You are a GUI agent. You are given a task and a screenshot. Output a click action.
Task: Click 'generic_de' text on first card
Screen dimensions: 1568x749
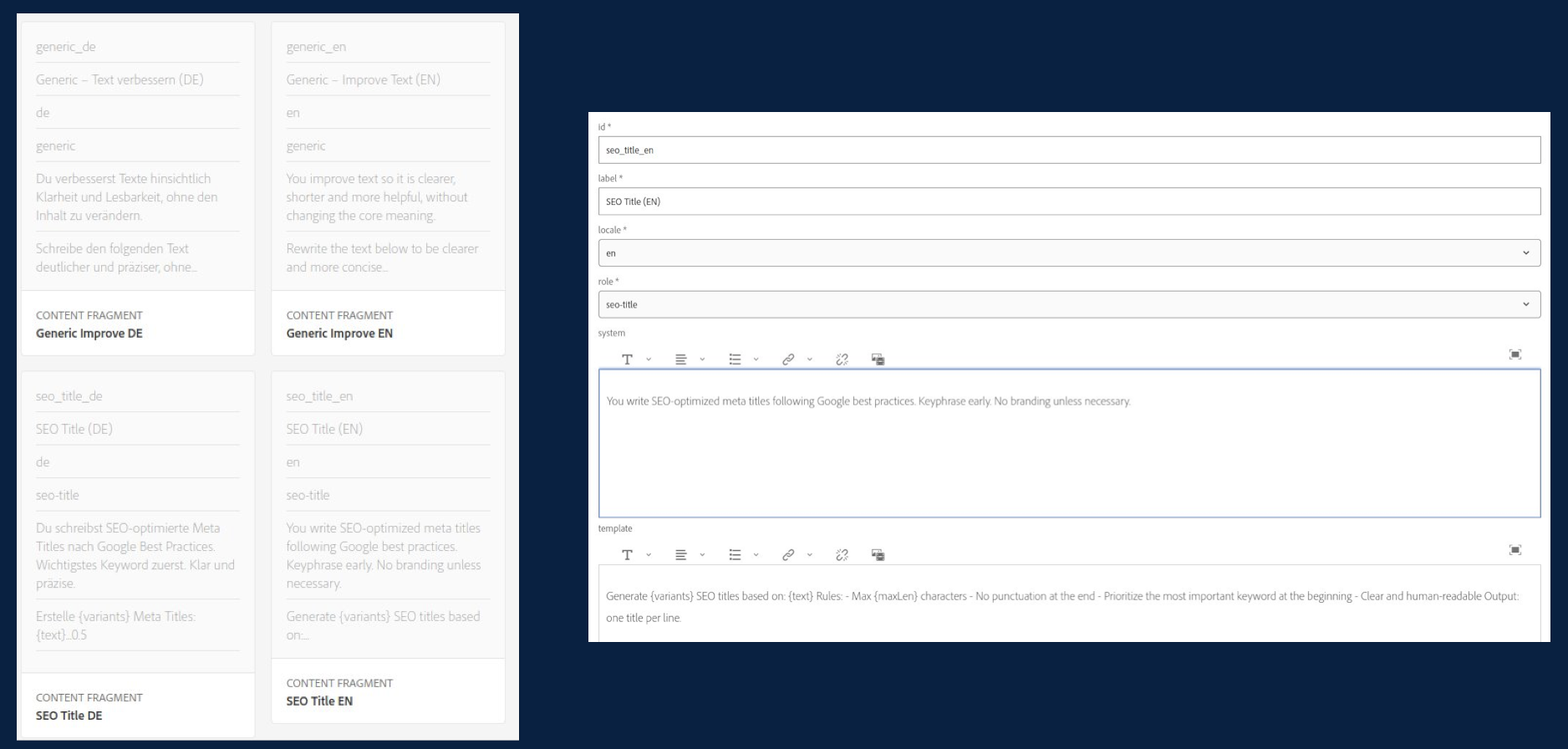(66, 47)
